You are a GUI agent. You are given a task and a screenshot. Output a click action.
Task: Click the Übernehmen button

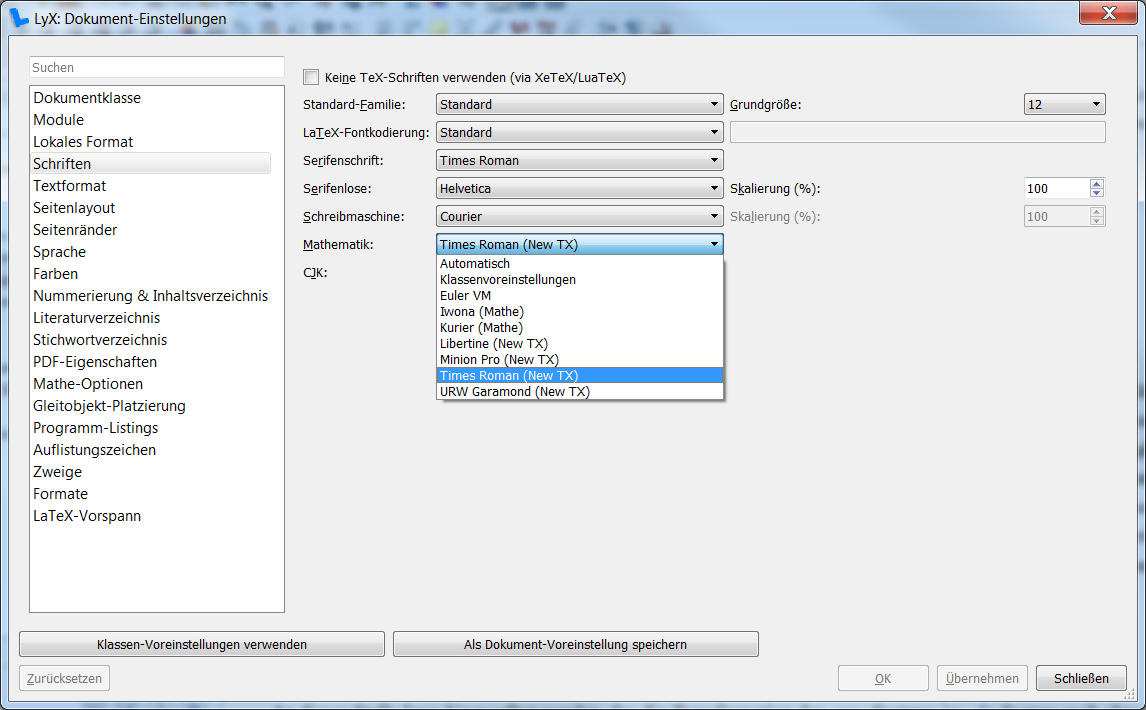982,679
